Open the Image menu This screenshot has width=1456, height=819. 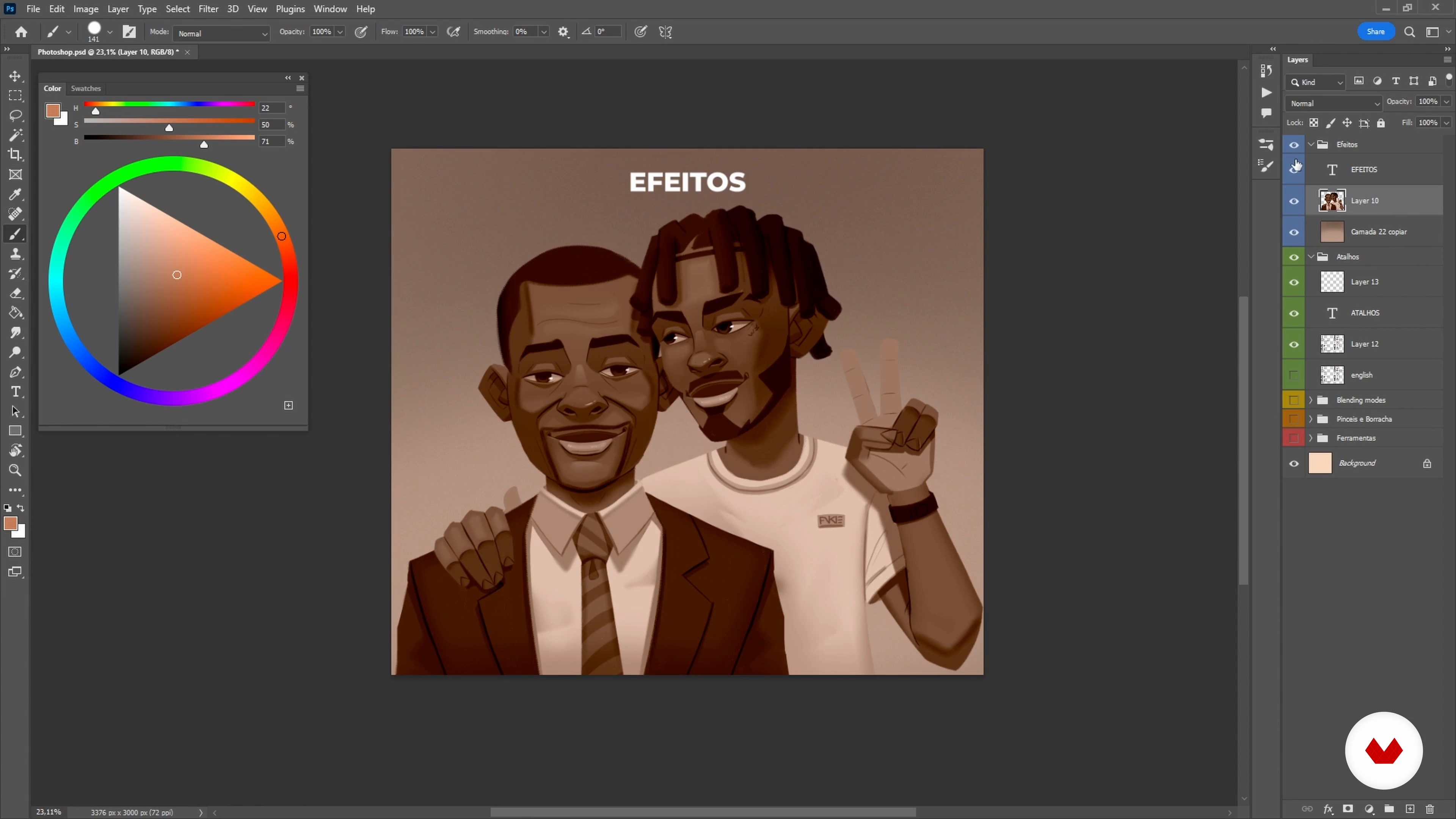point(86,9)
